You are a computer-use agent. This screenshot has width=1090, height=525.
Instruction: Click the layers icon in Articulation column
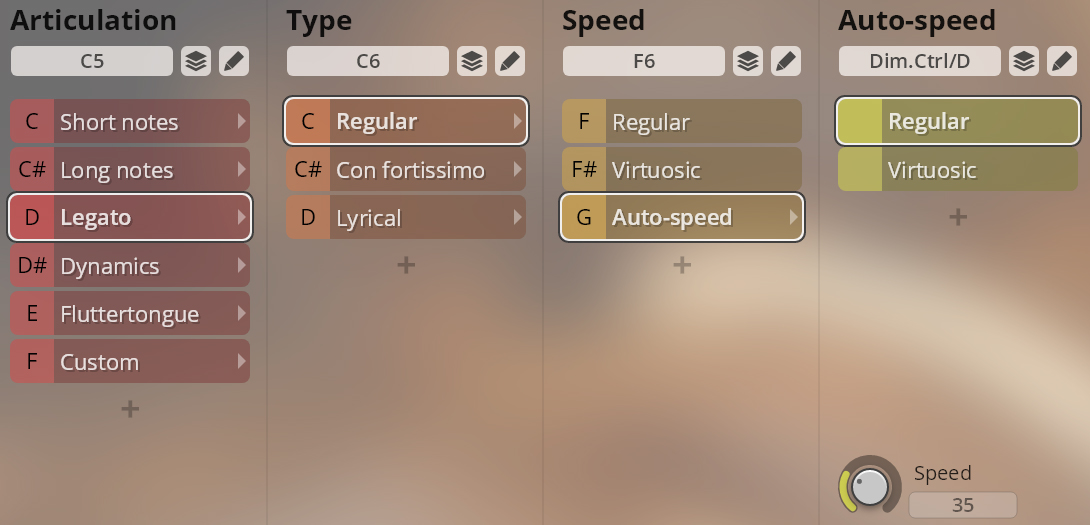coord(196,61)
